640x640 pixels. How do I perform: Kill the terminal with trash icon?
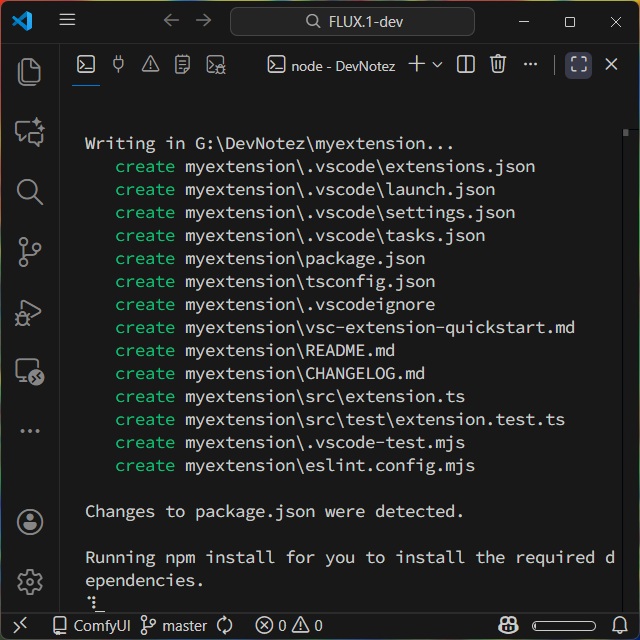click(x=498, y=65)
